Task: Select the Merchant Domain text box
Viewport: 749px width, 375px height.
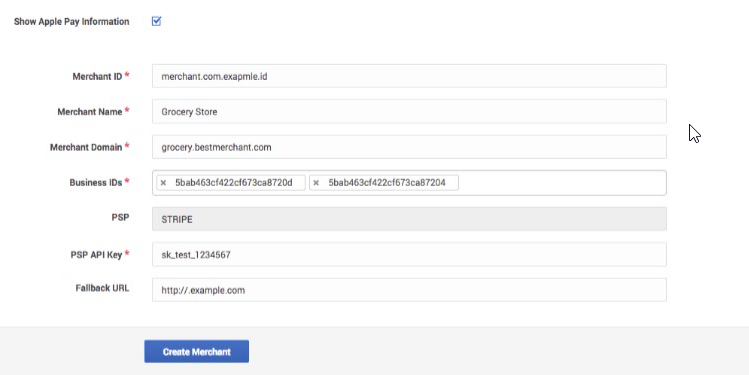Action: tap(409, 147)
